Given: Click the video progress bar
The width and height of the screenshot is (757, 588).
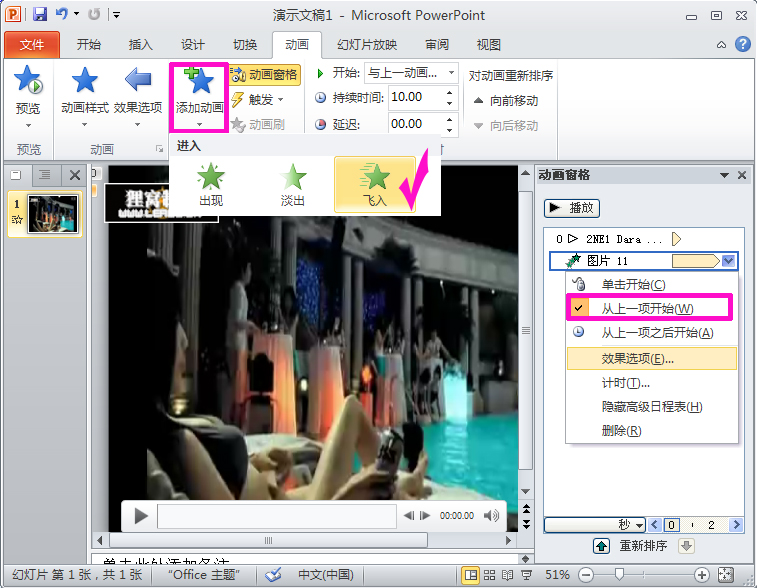Looking at the screenshot, I should [x=277, y=516].
